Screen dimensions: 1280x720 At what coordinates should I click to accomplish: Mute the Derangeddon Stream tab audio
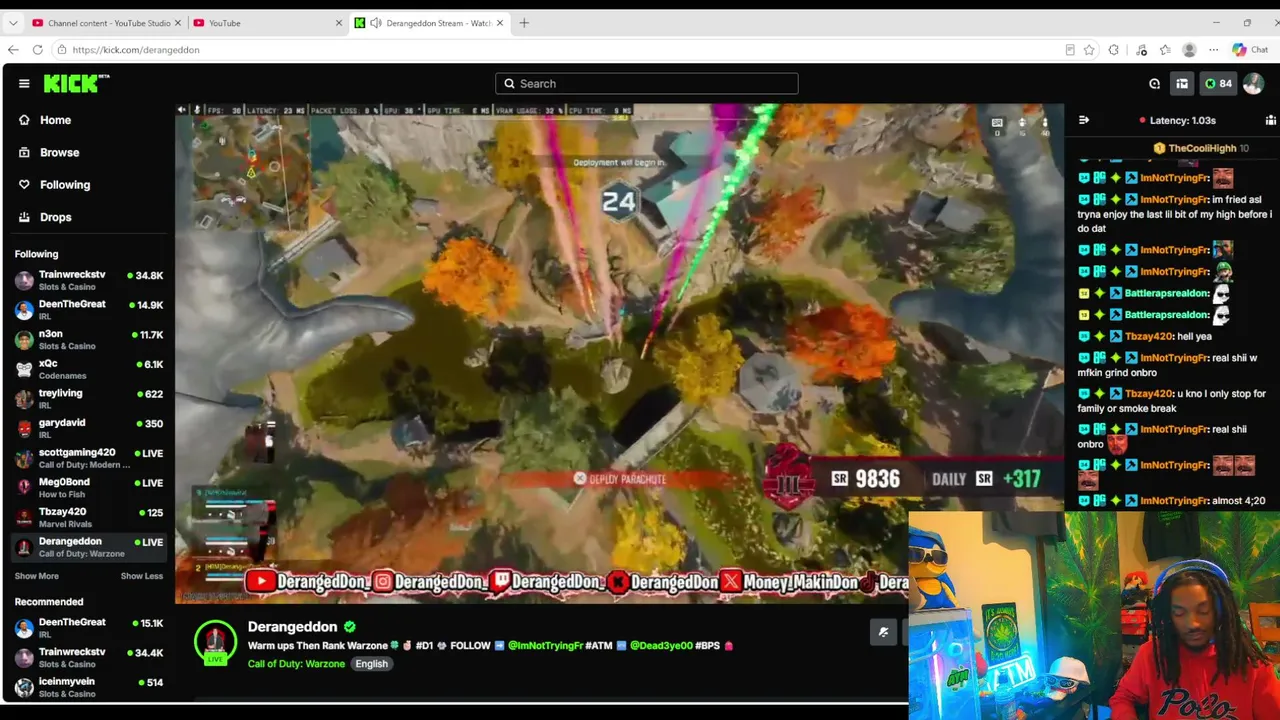pyautogui.click(x=375, y=23)
